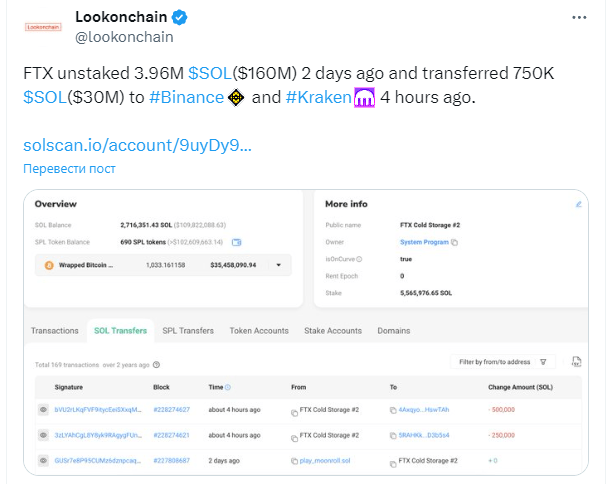Click the edit pencil icon in More info
Screen dimensions: 607x484
tap(578, 204)
